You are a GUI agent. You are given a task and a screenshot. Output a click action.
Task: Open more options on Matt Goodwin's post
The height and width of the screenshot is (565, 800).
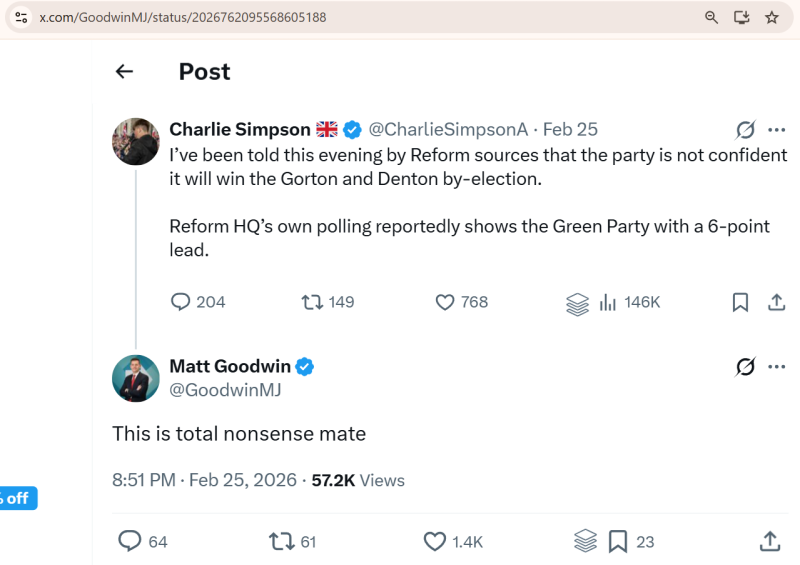[x=776, y=367]
